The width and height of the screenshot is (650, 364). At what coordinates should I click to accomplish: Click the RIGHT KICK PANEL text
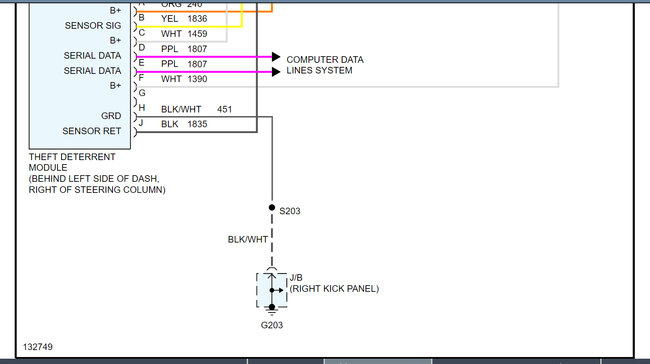335,289
